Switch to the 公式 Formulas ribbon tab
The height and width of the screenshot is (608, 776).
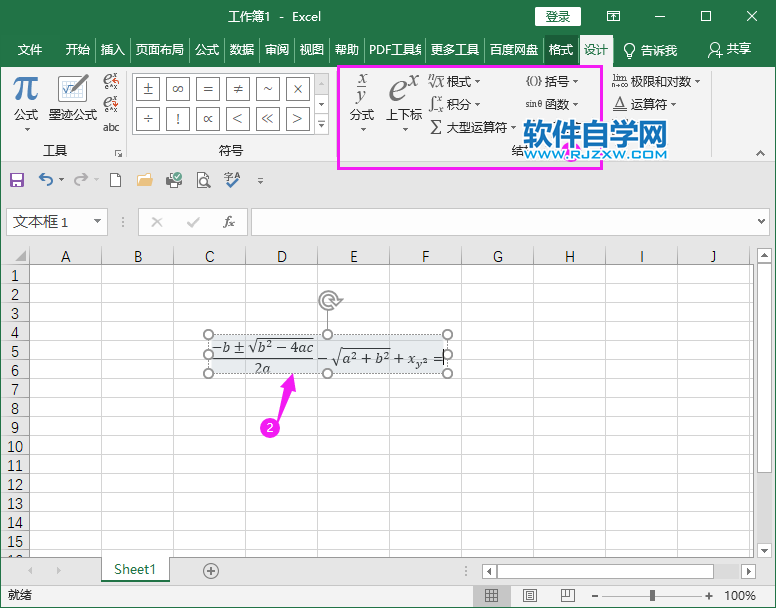[x=207, y=49]
